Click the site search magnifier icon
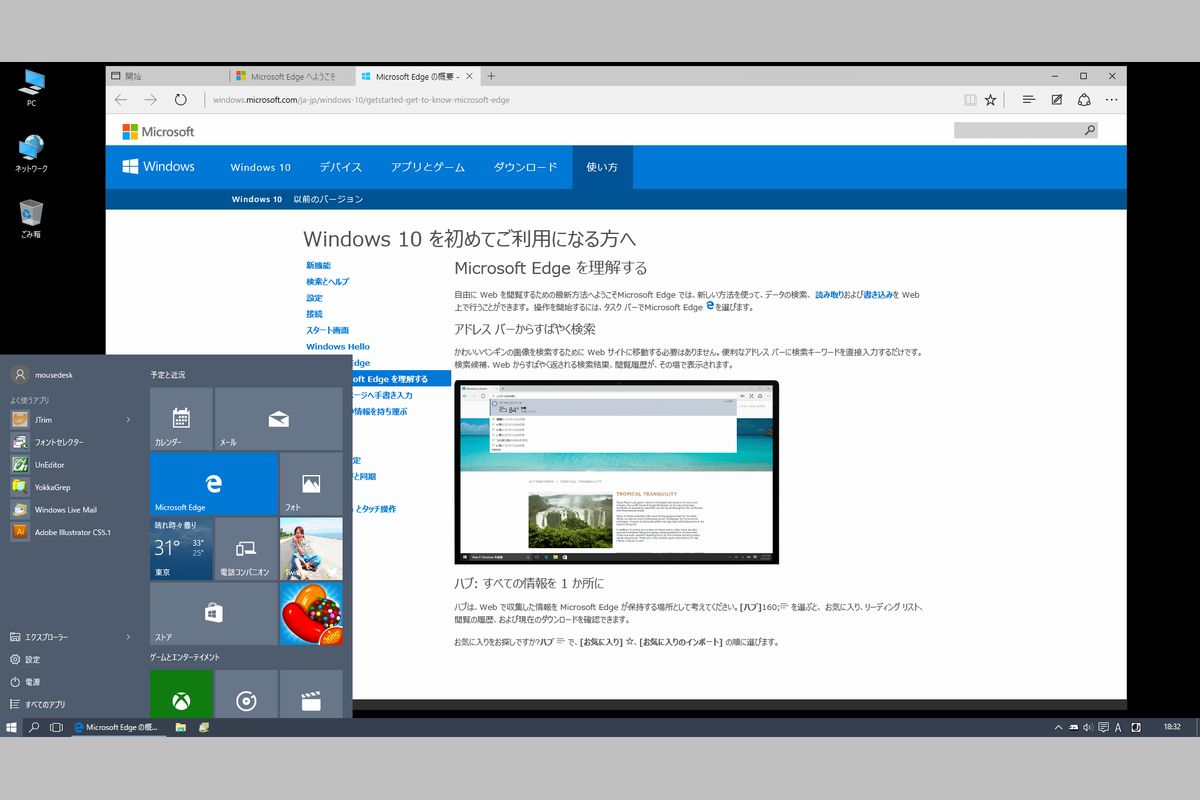Viewport: 1200px width, 800px height. (x=1090, y=131)
